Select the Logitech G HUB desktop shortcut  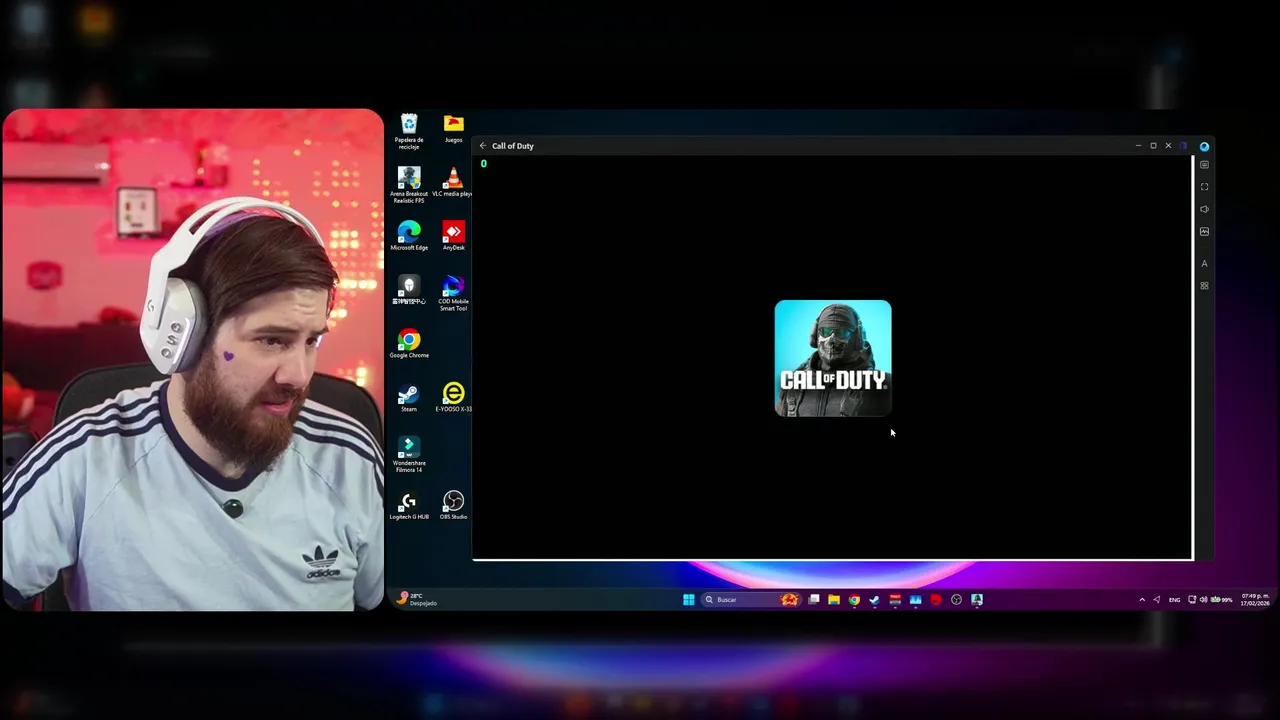[x=408, y=505]
